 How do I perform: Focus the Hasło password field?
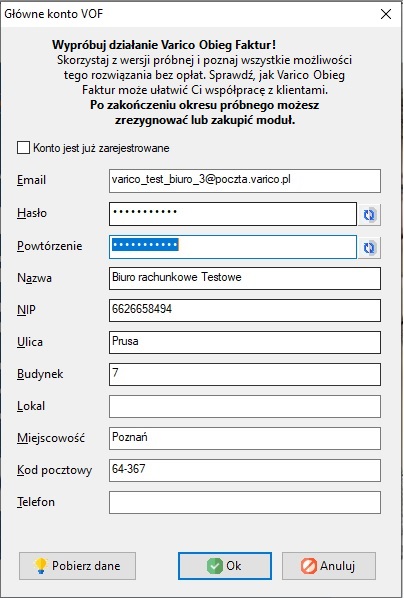pyautogui.click(x=233, y=214)
